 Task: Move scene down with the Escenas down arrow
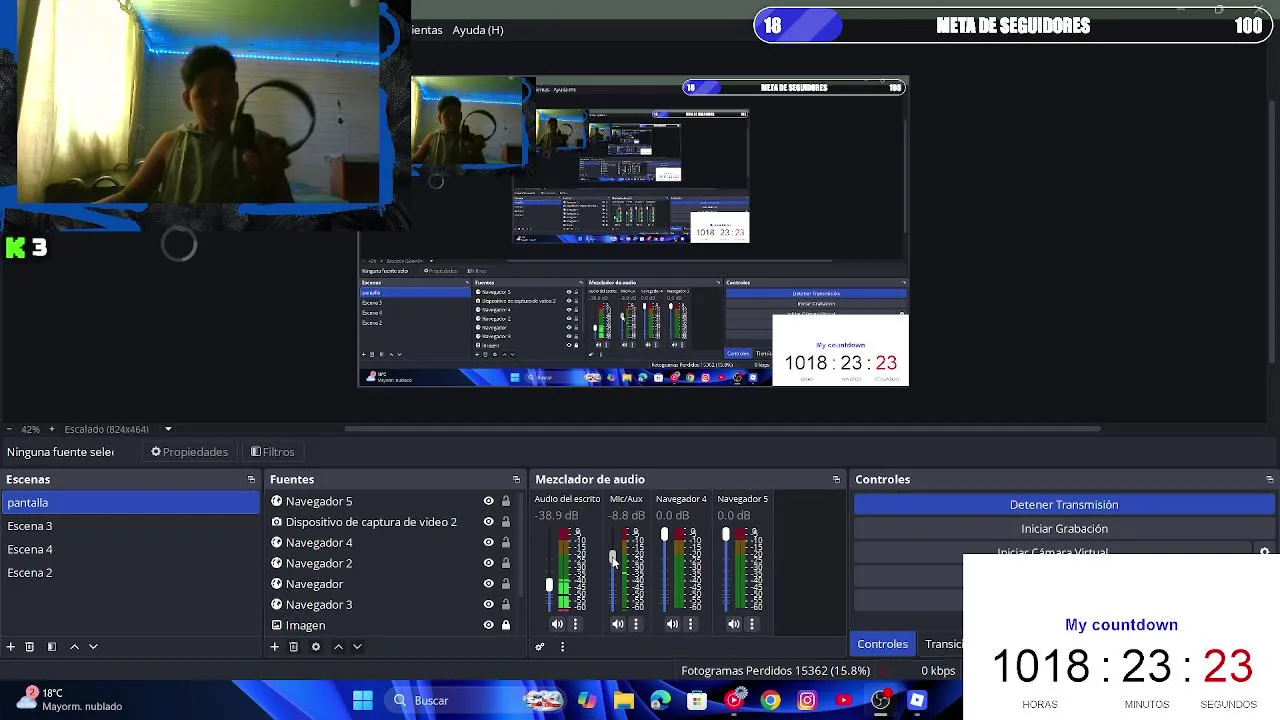tap(93, 647)
